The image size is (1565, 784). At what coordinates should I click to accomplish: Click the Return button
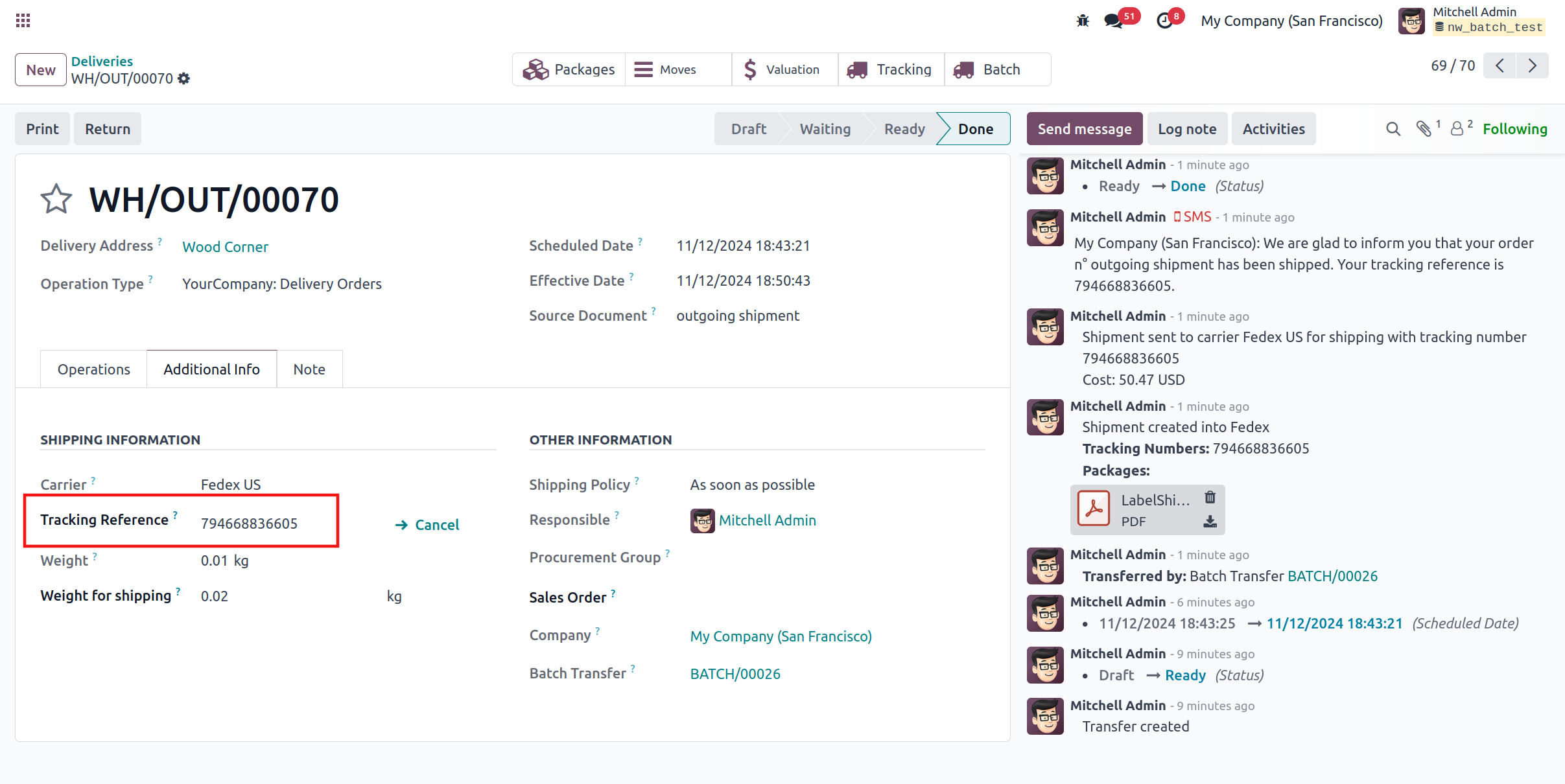[x=108, y=129]
